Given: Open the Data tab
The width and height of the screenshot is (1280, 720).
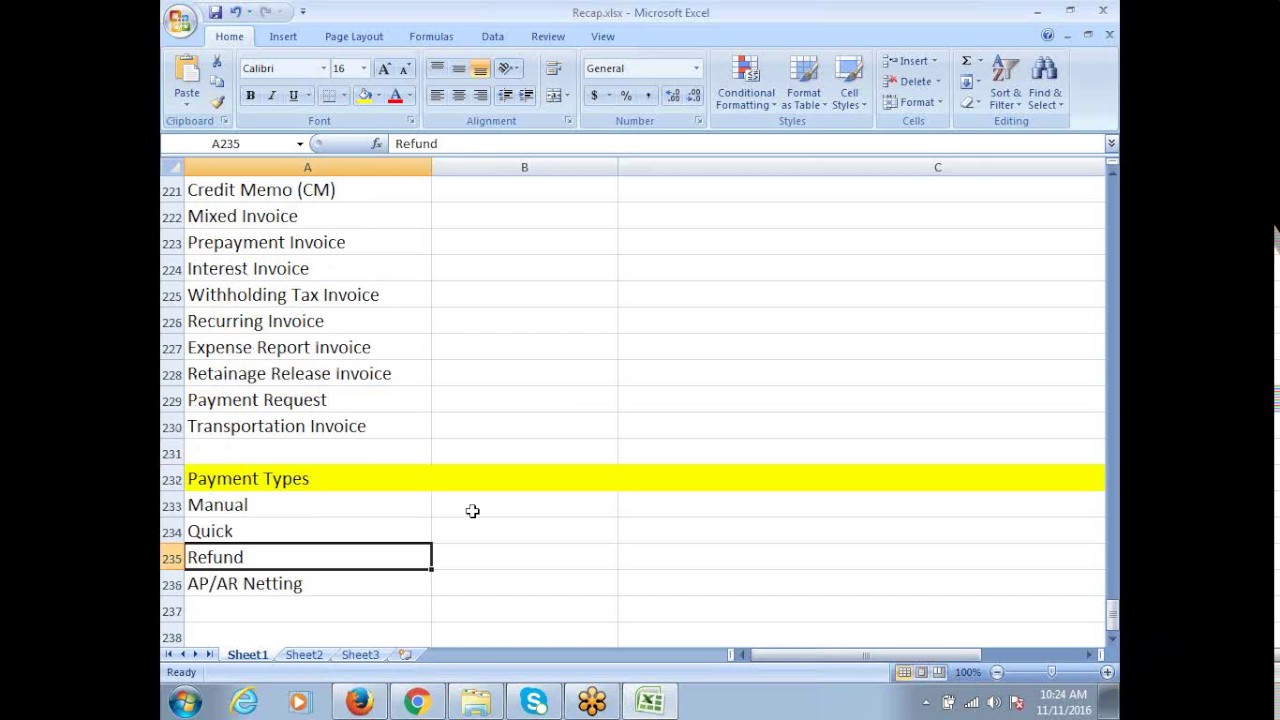Looking at the screenshot, I should 492,37.
